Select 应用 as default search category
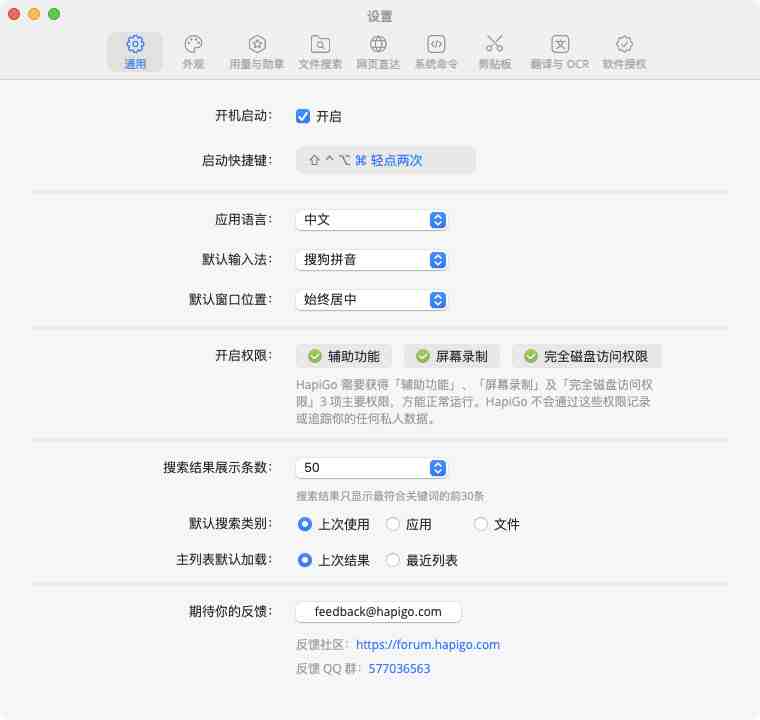Image resolution: width=760 pixels, height=720 pixels. 393,524
